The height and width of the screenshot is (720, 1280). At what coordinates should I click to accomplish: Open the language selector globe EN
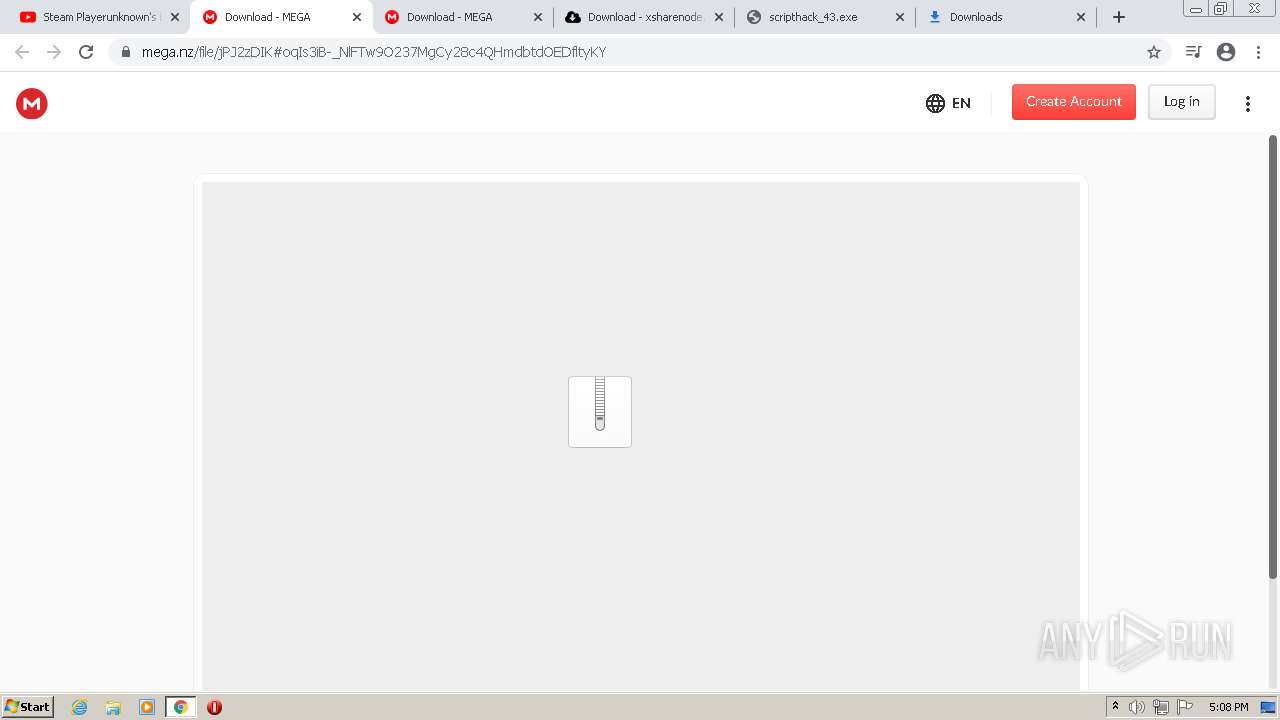(x=948, y=103)
